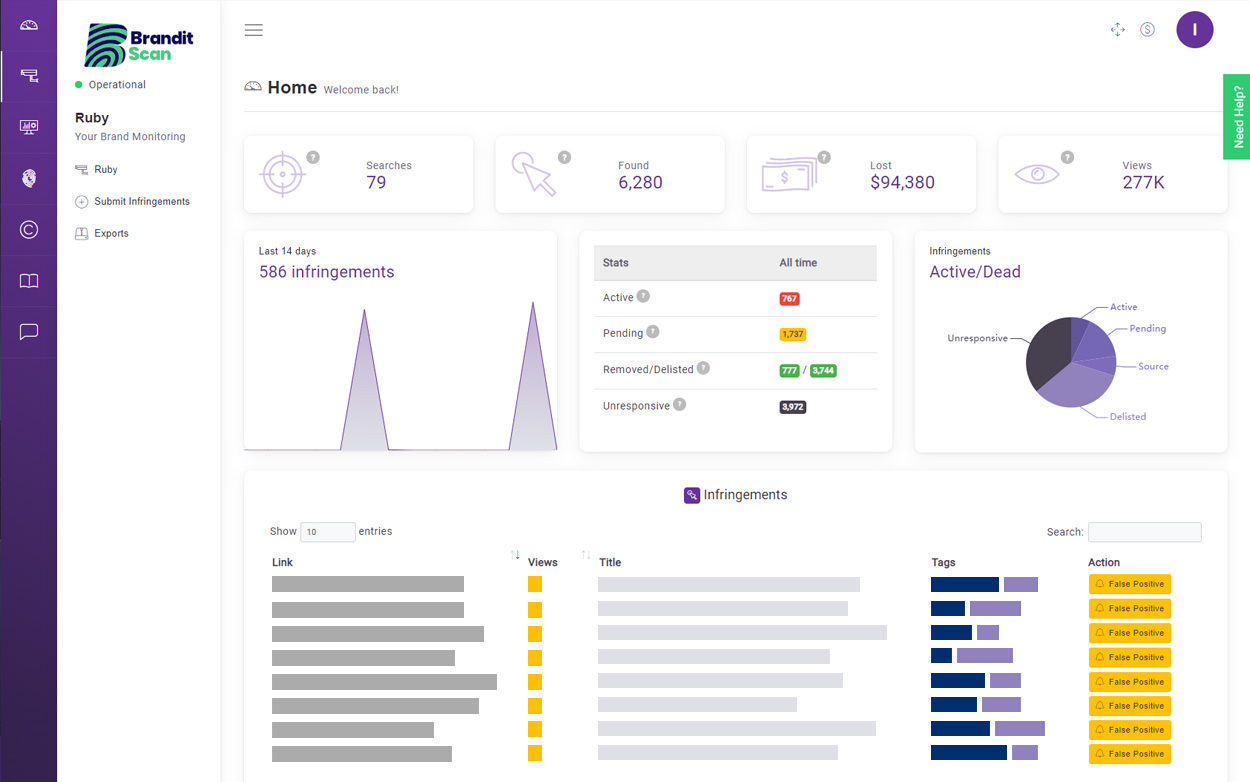
Task: Click the BranditScan logo
Action: click(139, 45)
